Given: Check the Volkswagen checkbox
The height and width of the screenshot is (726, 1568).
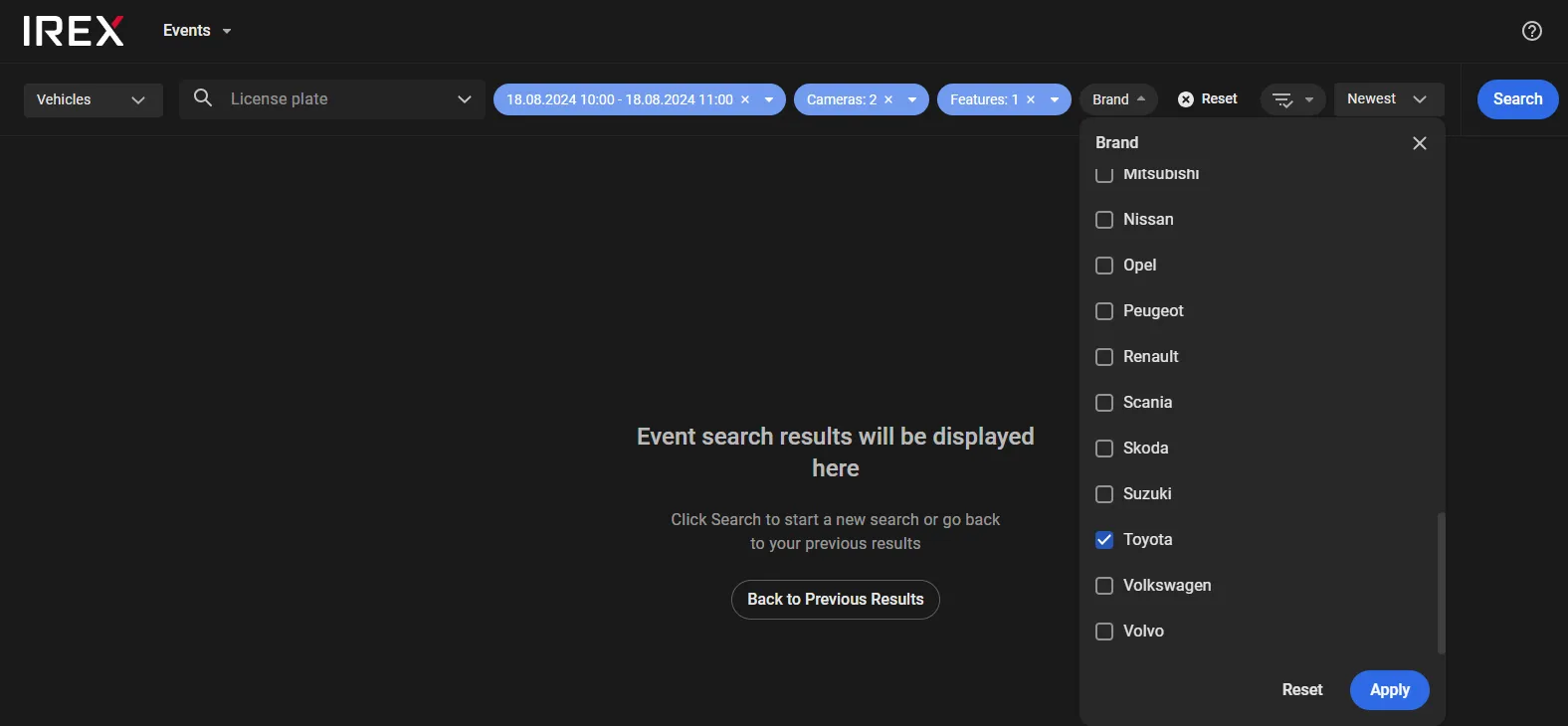Looking at the screenshot, I should 1104,586.
